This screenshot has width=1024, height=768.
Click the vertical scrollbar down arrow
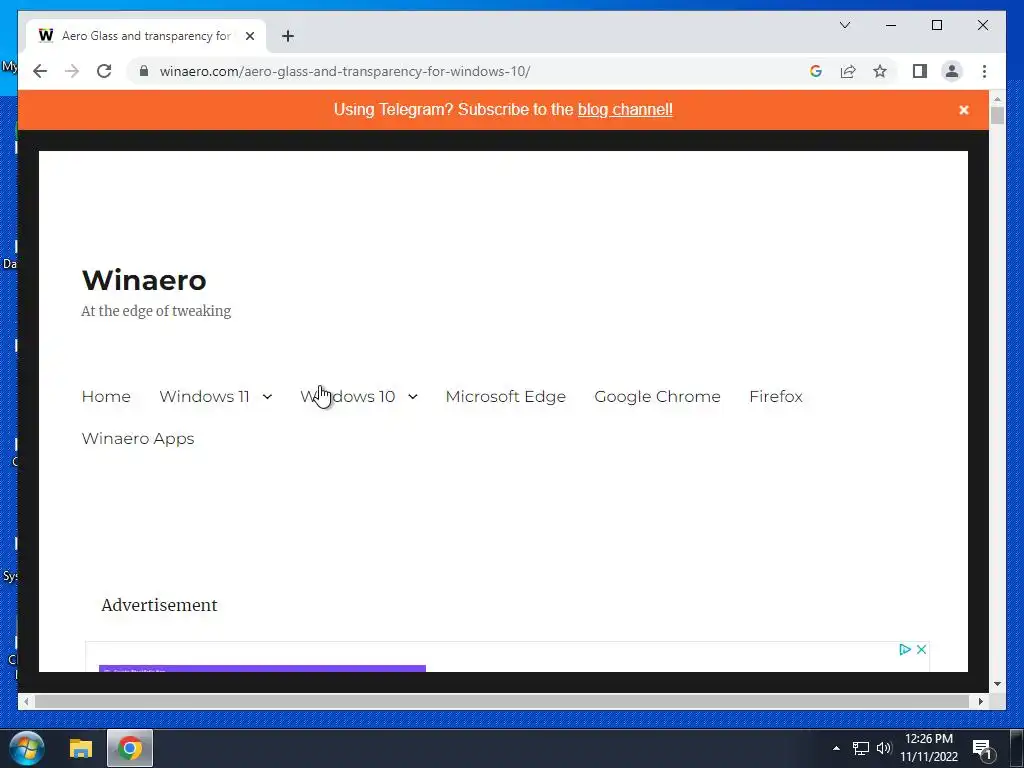click(997, 684)
